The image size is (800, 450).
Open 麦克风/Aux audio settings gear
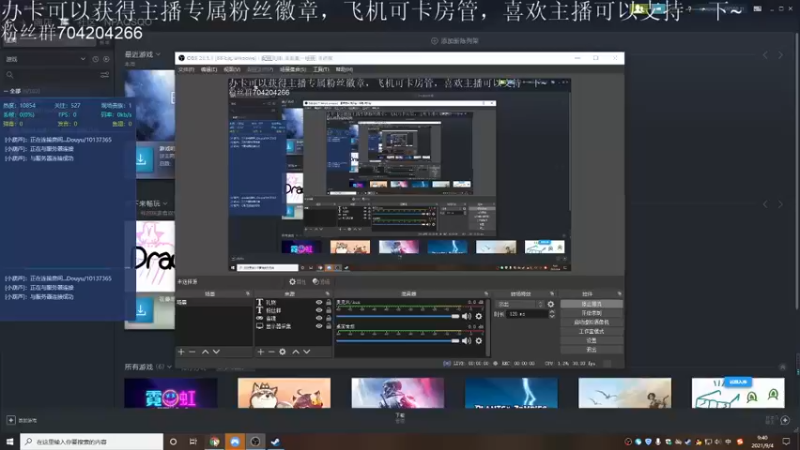pos(479,316)
